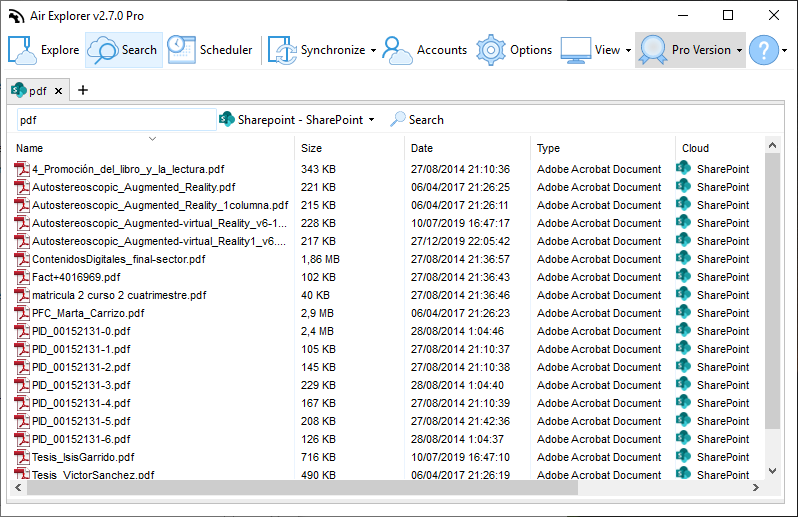Sort results by Size column header
The image size is (798, 517).
[x=311, y=148]
